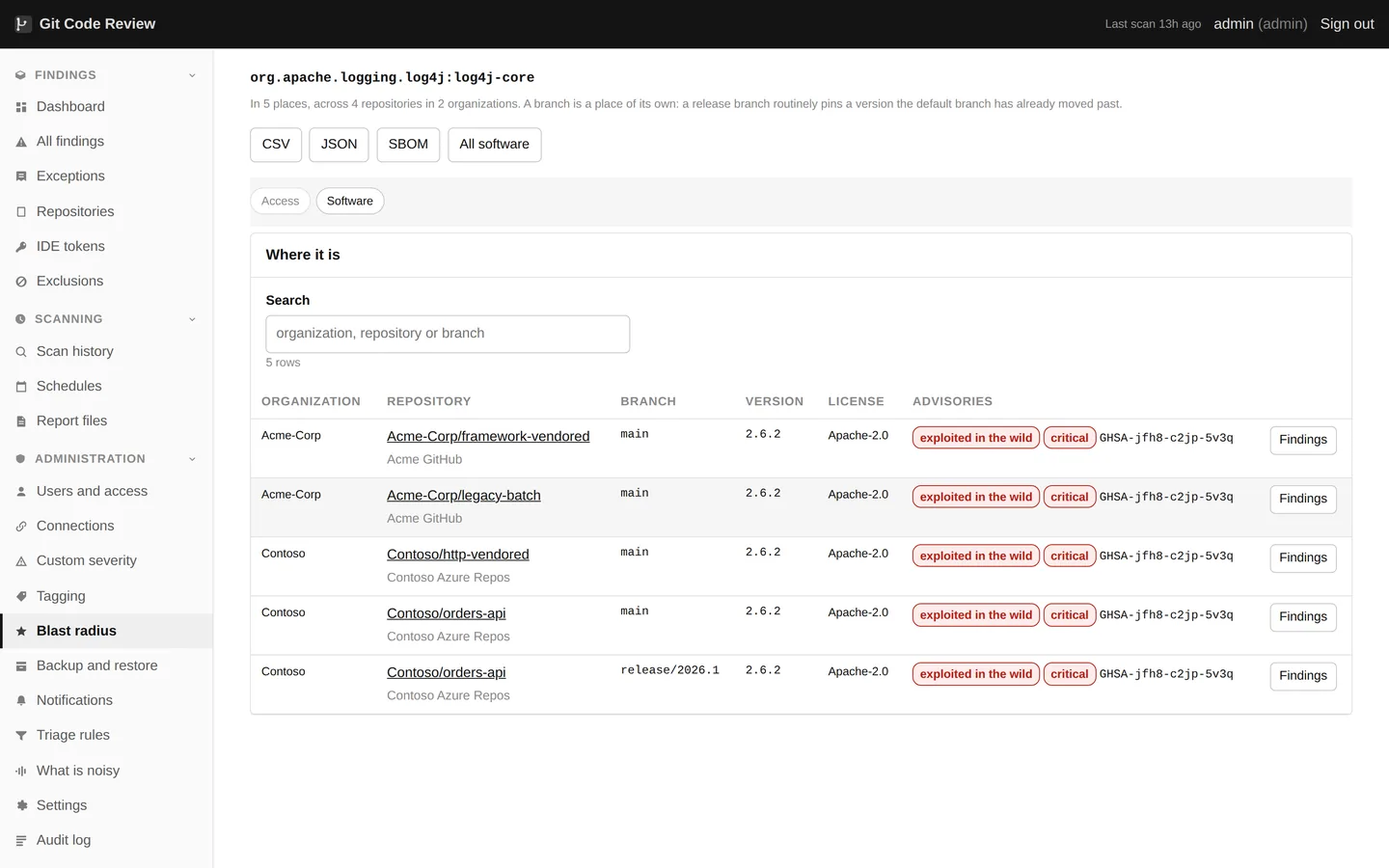The image size is (1389, 868).
Task: Open Backup and restore in sidebar
Action: [x=106, y=665]
